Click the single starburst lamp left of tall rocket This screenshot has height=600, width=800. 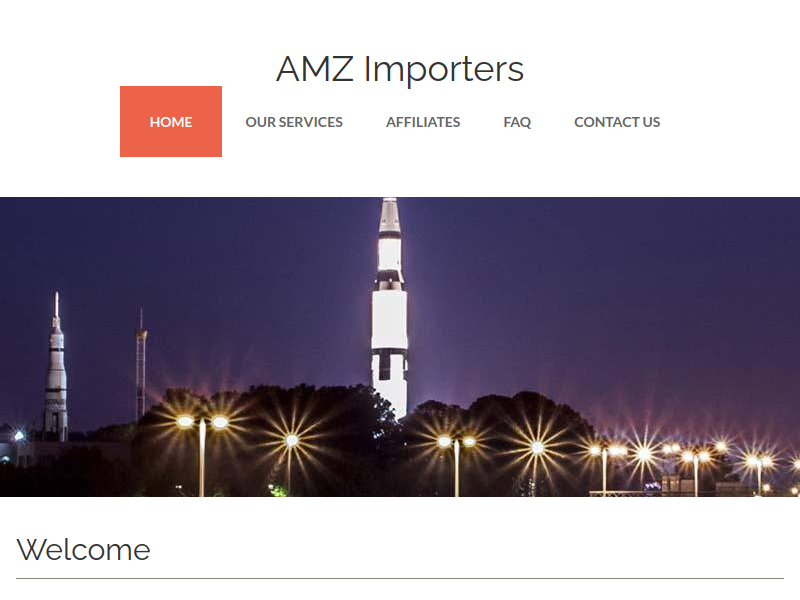pos(291,440)
